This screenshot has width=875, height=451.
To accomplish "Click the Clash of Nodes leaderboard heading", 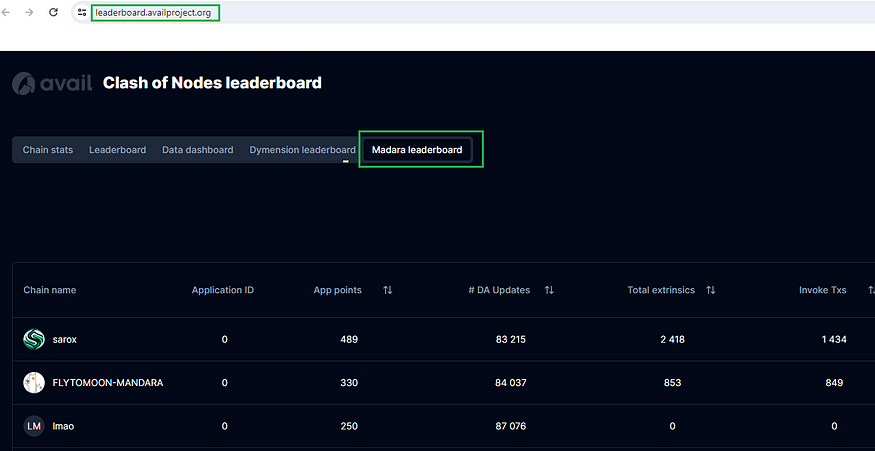I will [212, 83].
